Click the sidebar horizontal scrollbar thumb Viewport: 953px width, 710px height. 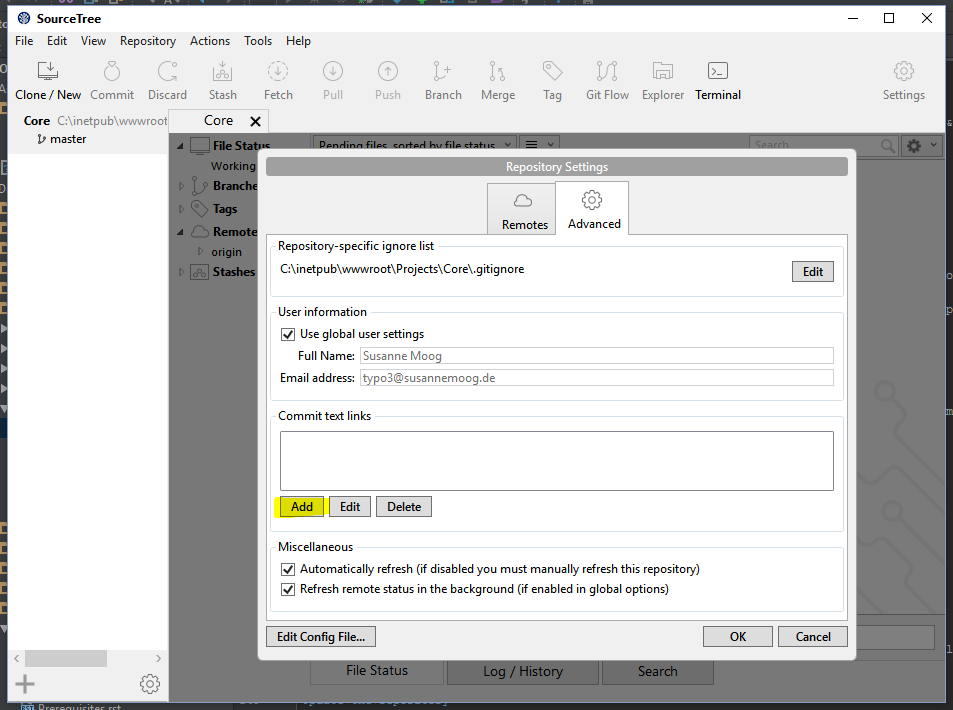point(66,658)
